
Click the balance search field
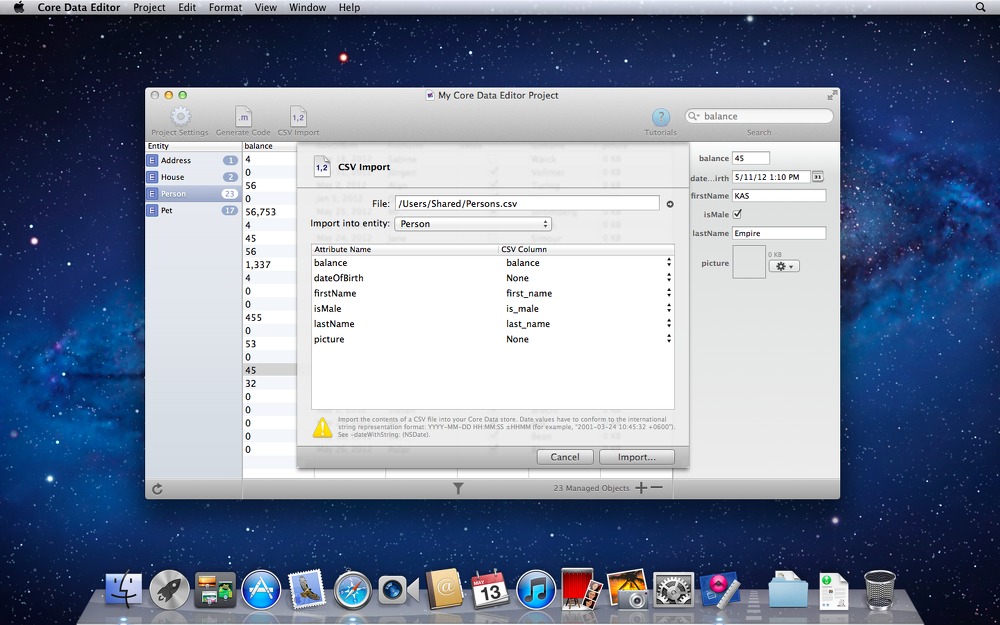[759, 116]
